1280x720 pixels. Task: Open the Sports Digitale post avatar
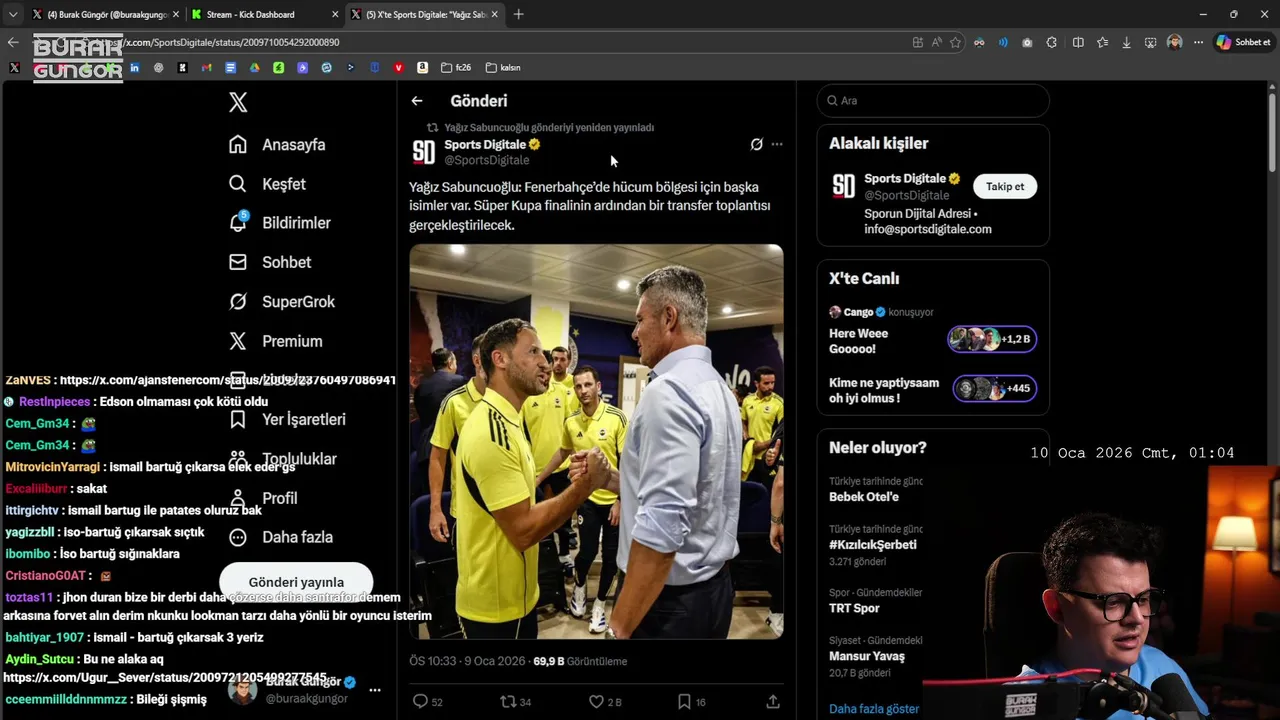(x=424, y=152)
